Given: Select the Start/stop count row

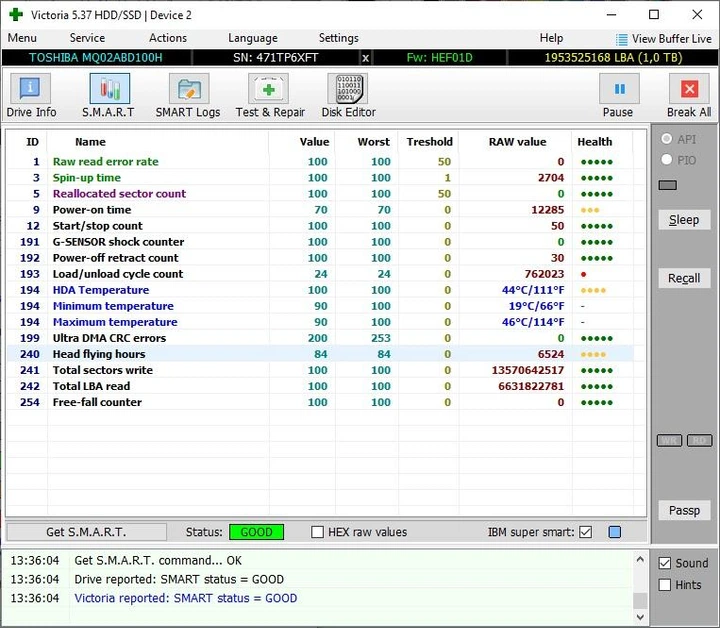Looking at the screenshot, I should pyautogui.click(x=320, y=226).
